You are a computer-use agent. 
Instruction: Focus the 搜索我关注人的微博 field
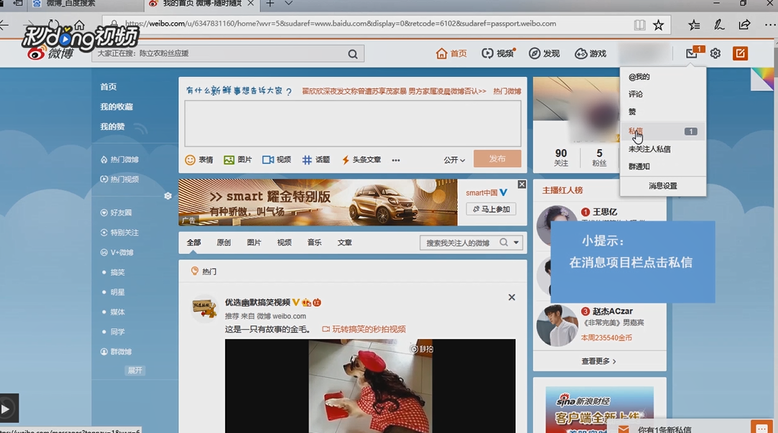click(458, 243)
